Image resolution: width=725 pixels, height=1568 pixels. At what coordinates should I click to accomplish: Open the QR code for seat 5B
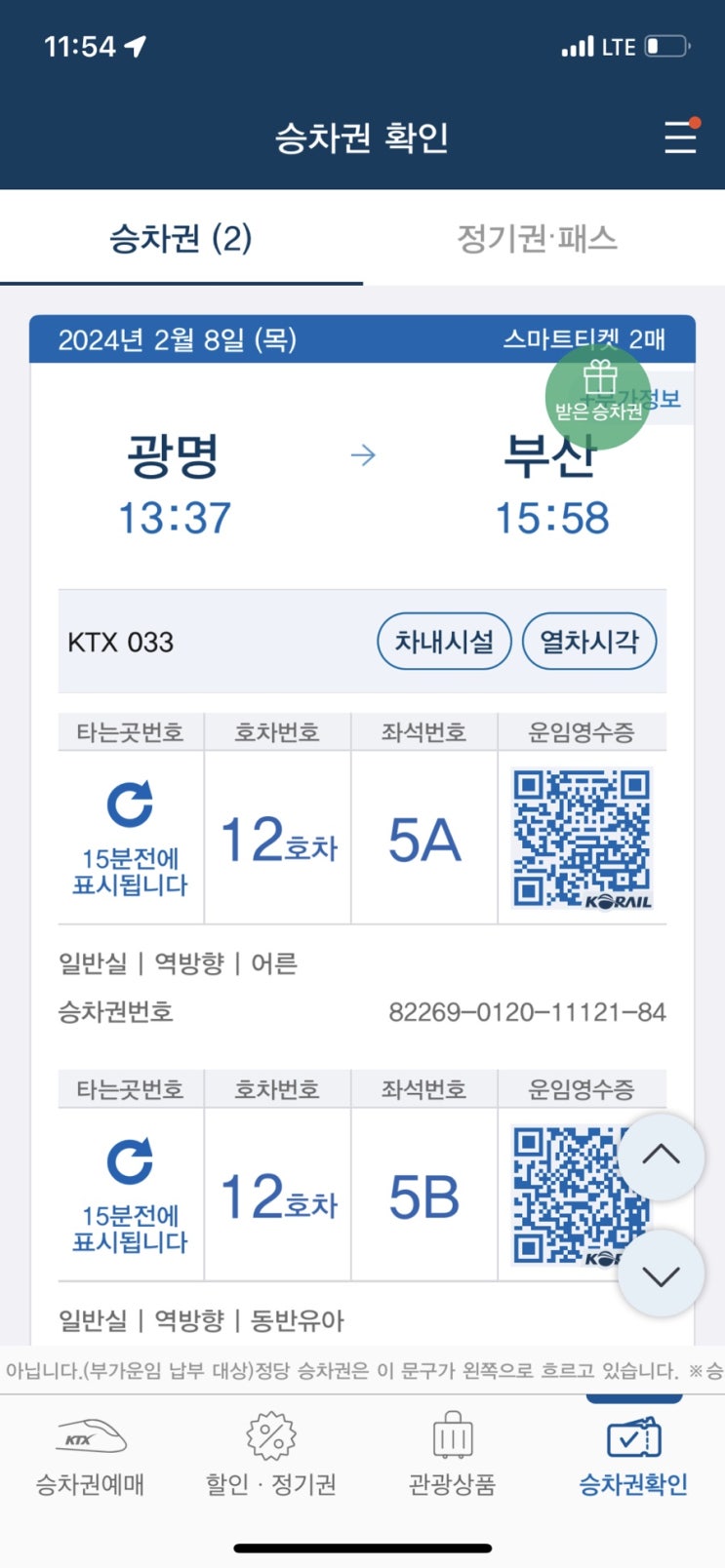coord(566,1196)
